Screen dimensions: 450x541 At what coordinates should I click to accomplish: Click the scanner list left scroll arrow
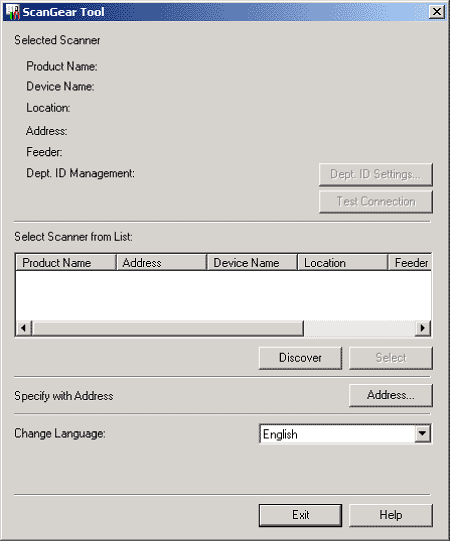(23, 328)
